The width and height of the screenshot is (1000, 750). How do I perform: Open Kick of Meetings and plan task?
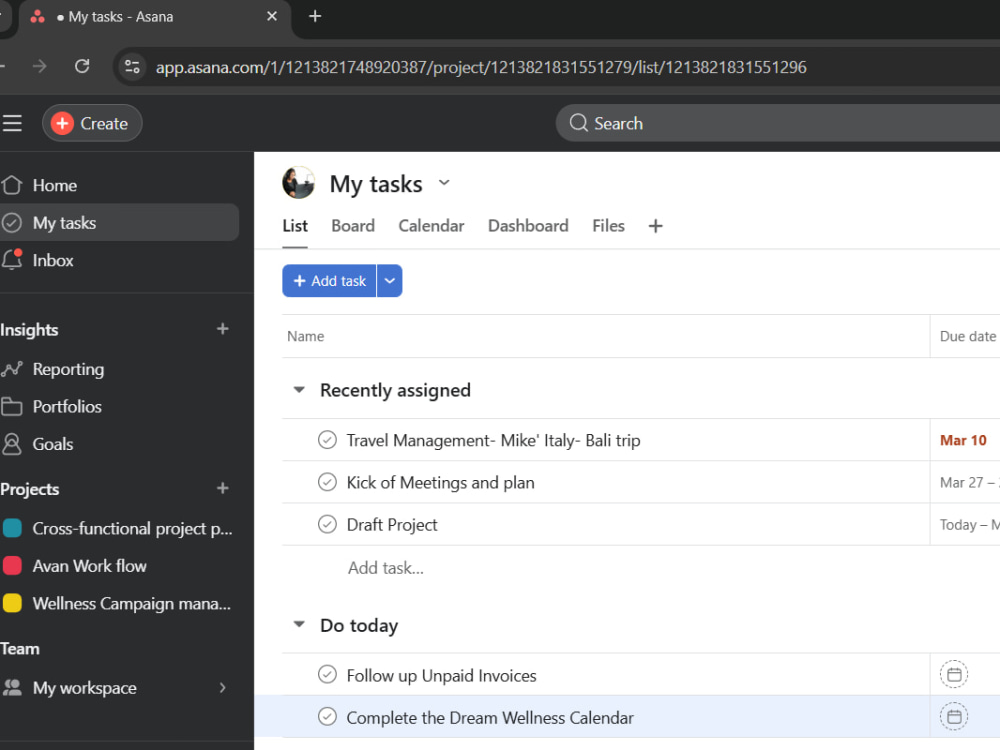click(440, 483)
